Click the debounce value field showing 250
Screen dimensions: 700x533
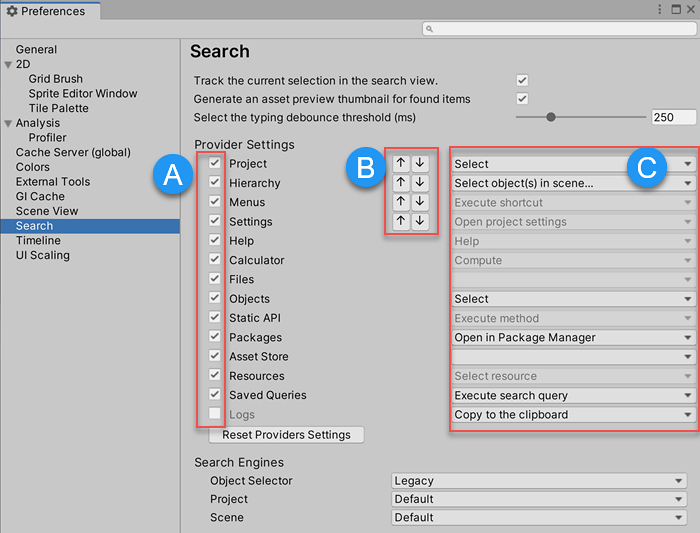pyautogui.click(x=673, y=117)
